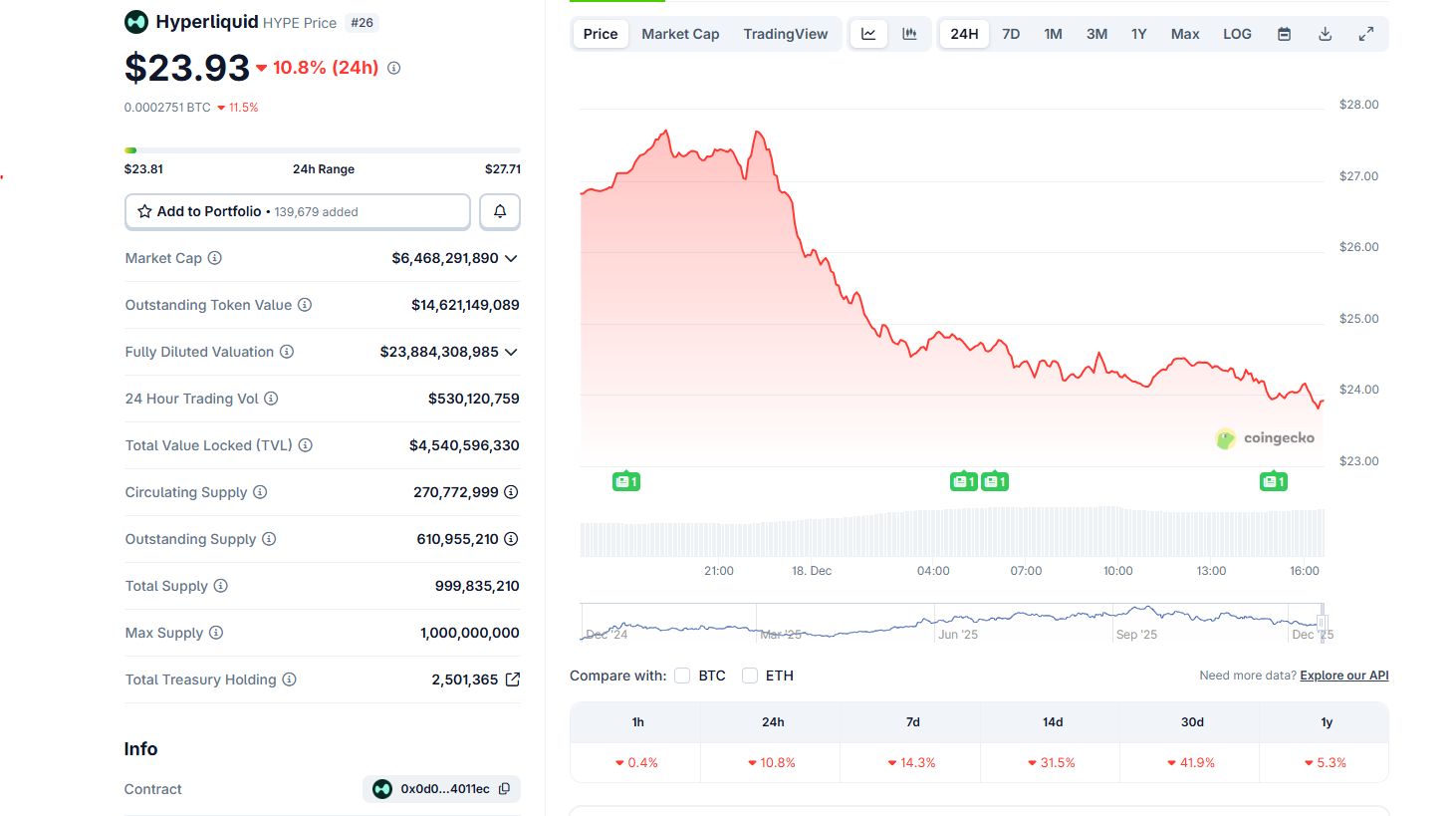The width and height of the screenshot is (1456, 816).
Task: Select the 24H time range
Action: 964,34
